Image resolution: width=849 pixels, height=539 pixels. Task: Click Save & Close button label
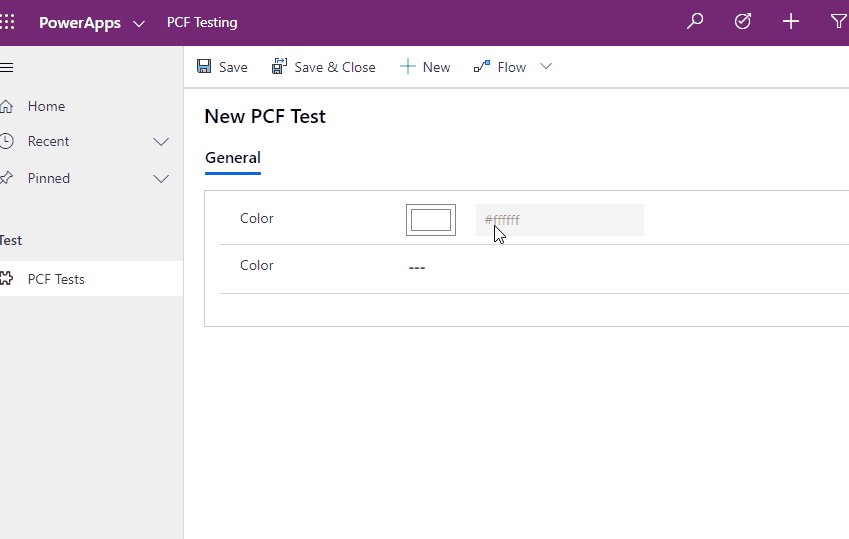335,67
